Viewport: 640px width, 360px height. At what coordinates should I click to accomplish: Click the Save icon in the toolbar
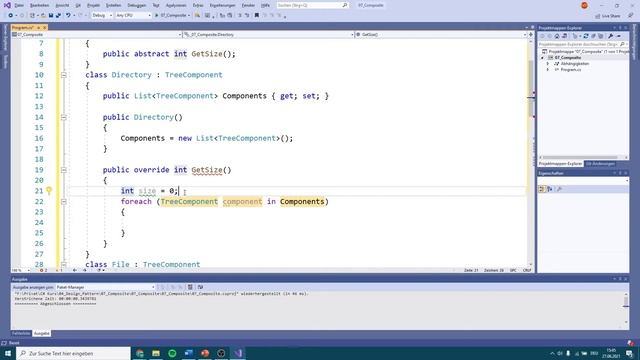tap(51, 16)
